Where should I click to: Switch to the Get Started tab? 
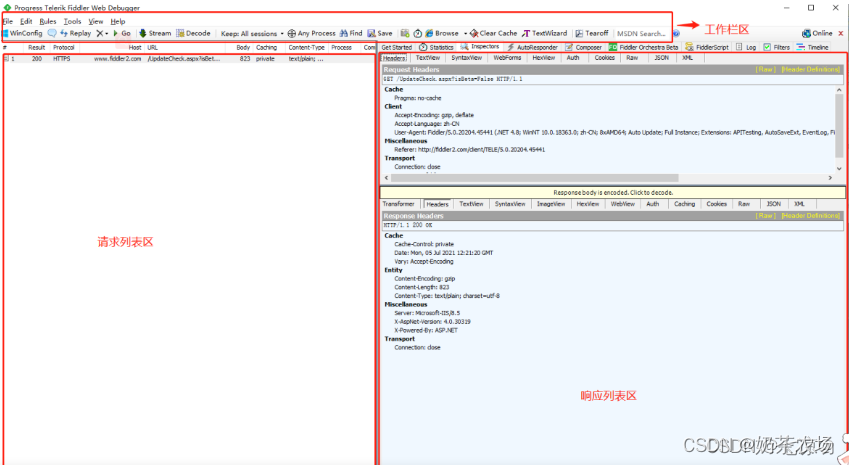[396, 47]
